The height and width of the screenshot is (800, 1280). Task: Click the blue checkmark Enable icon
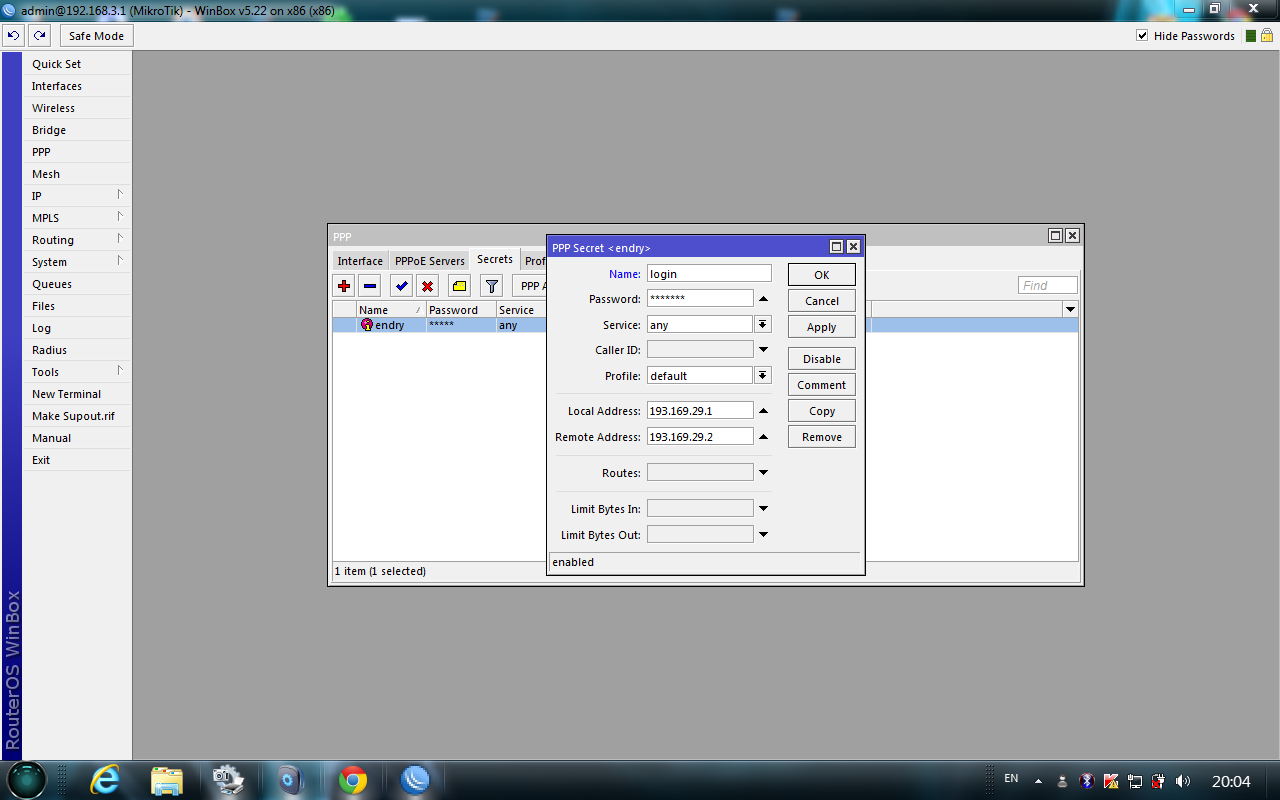(401, 286)
